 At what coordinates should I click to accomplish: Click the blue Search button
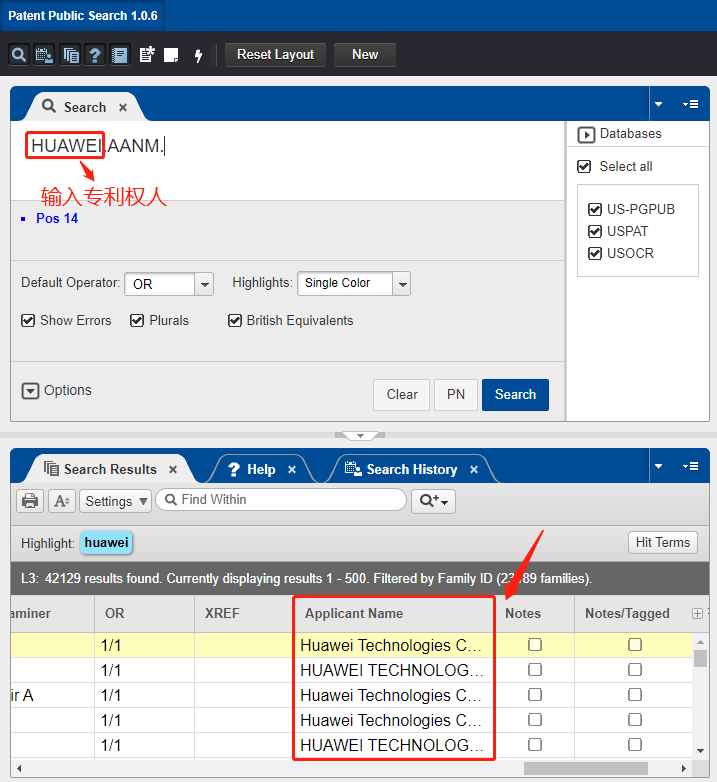(x=515, y=394)
